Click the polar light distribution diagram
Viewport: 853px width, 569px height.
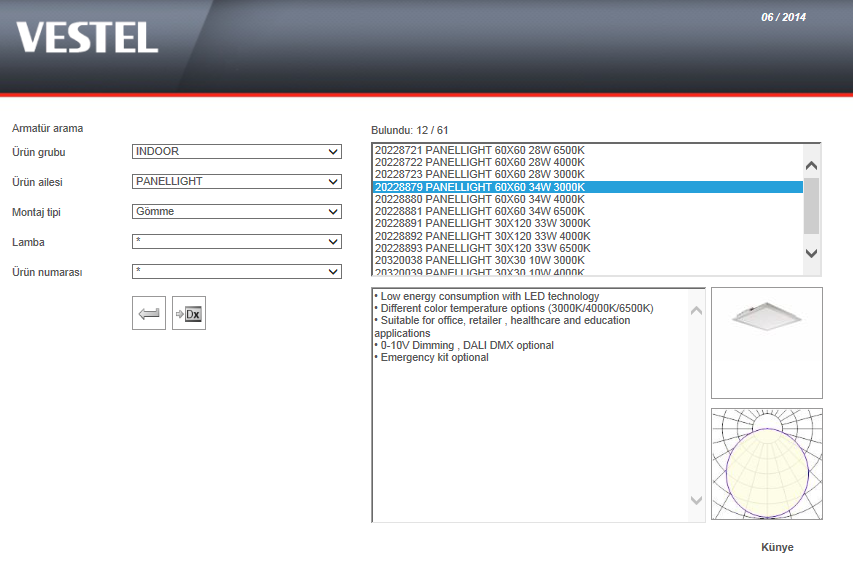tap(767, 464)
